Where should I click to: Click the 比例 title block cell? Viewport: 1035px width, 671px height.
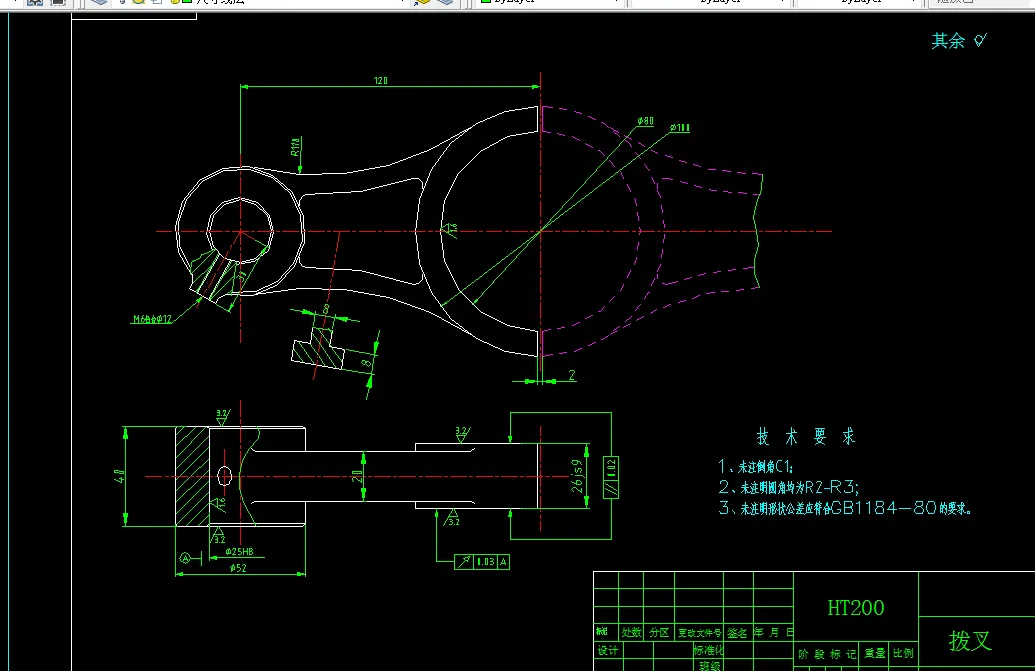click(x=903, y=654)
